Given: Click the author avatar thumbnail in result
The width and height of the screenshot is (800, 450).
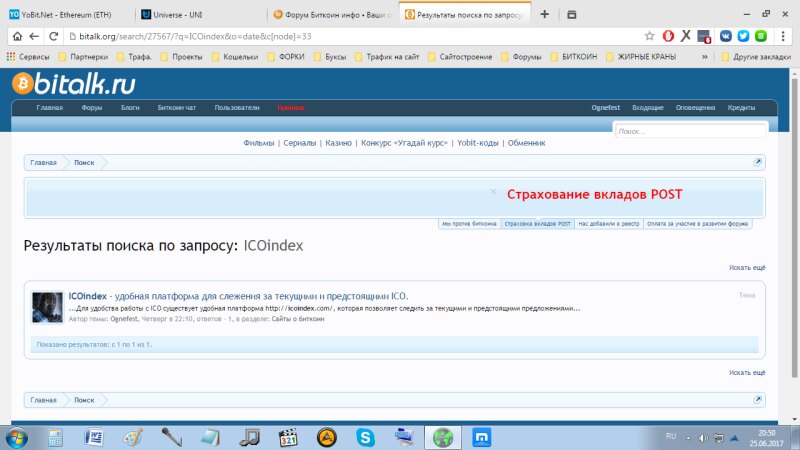Looking at the screenshot, I should click(47, 306).
